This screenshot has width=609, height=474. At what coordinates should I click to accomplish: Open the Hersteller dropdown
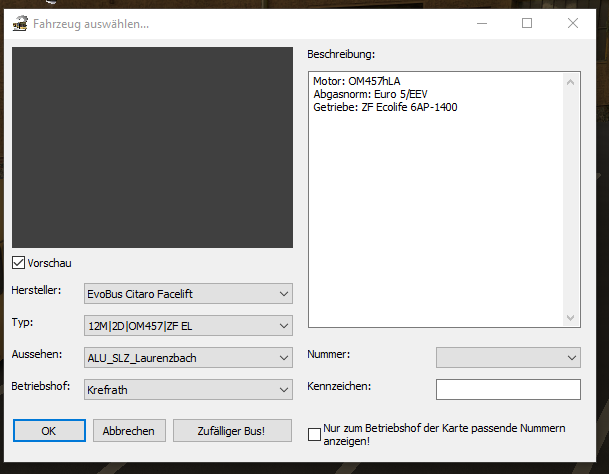[188, 293]
